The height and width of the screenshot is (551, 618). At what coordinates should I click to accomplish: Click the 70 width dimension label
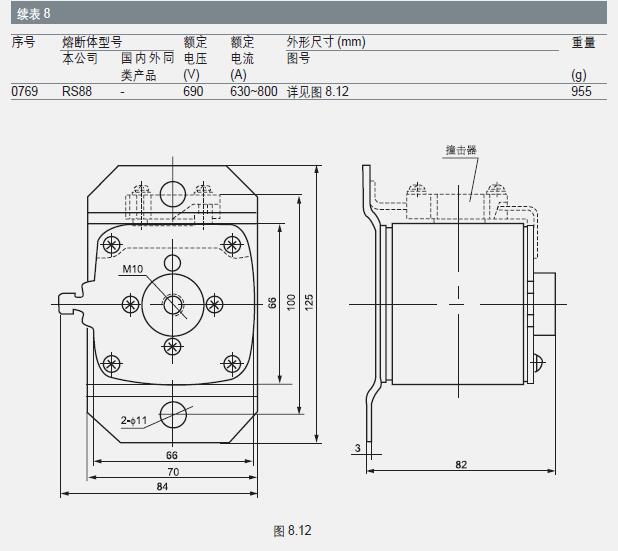pyautogui.click(x=172, y=471)
